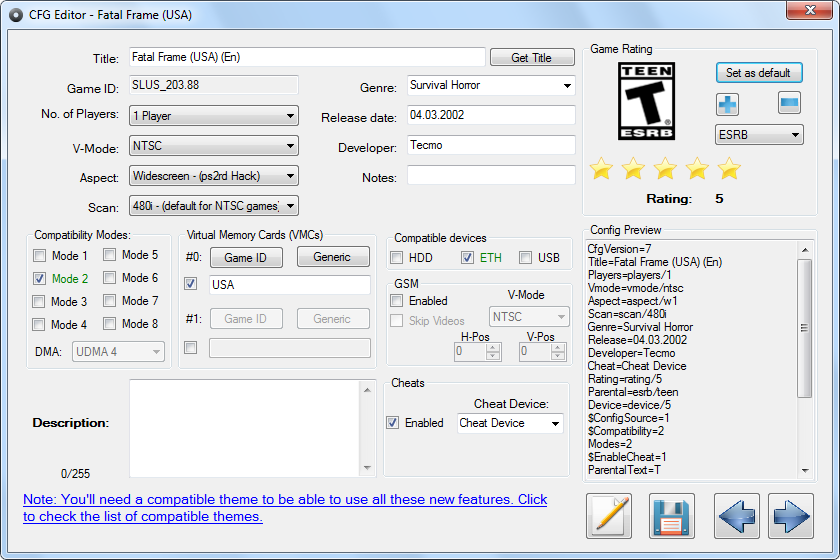Viewport: 840px width, 560px height.
Task: Open the GSM V-Mode NTSC dropdown
Action: pos(529,317)
